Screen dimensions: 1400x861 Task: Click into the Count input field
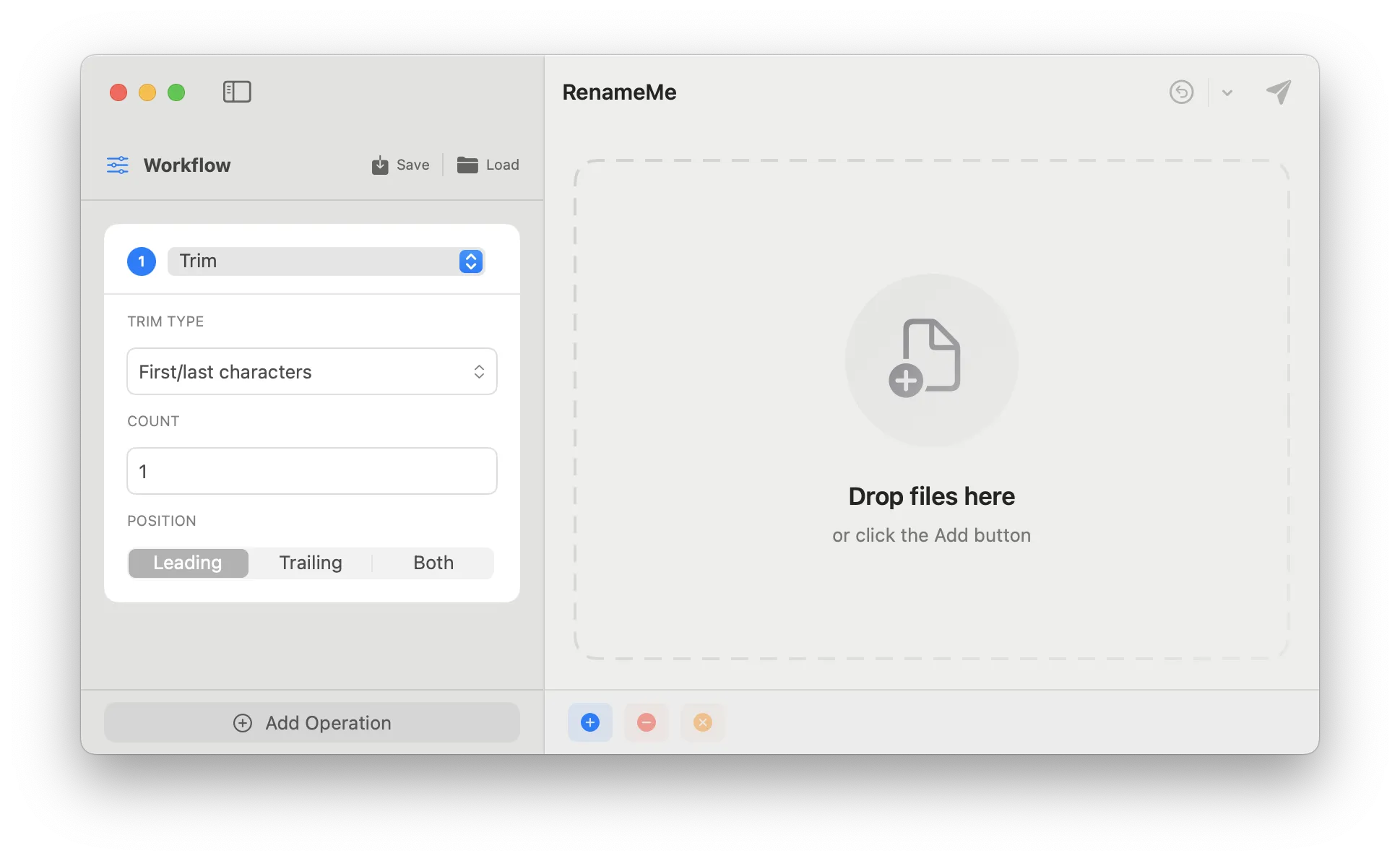pyautogui.click(x=311, y=471)
